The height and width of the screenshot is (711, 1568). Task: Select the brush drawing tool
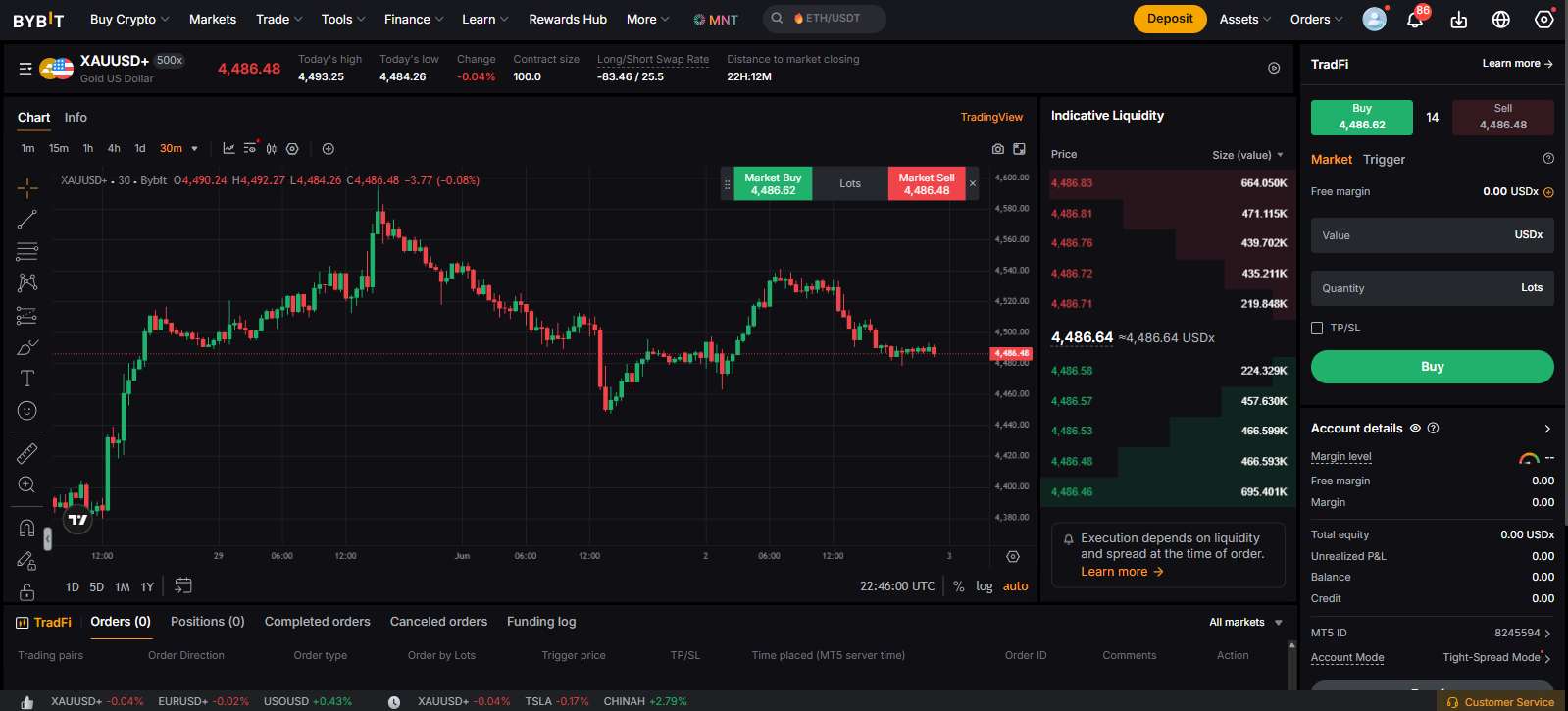26,347
